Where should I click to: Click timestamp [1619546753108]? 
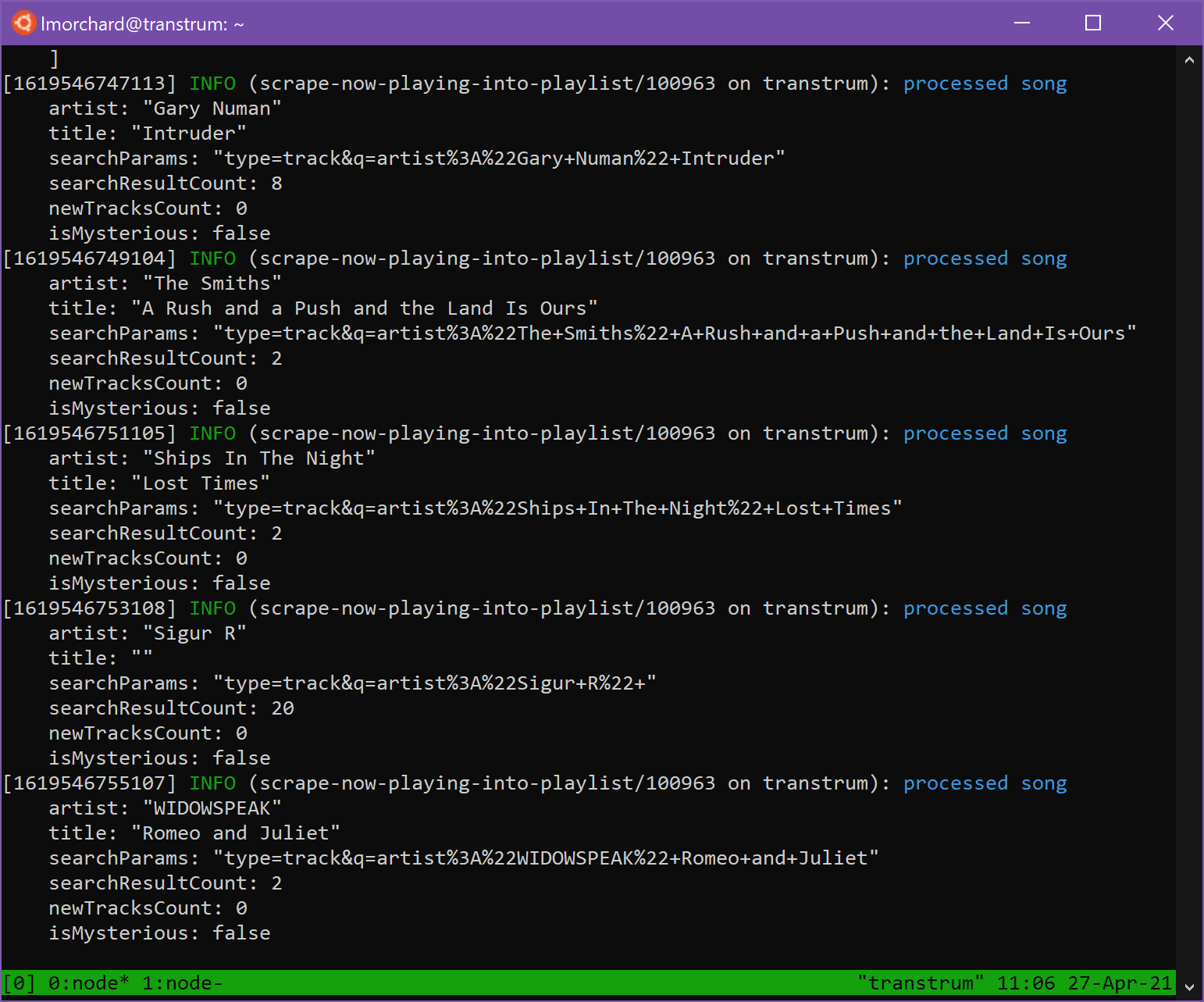[x=90, y=608]
